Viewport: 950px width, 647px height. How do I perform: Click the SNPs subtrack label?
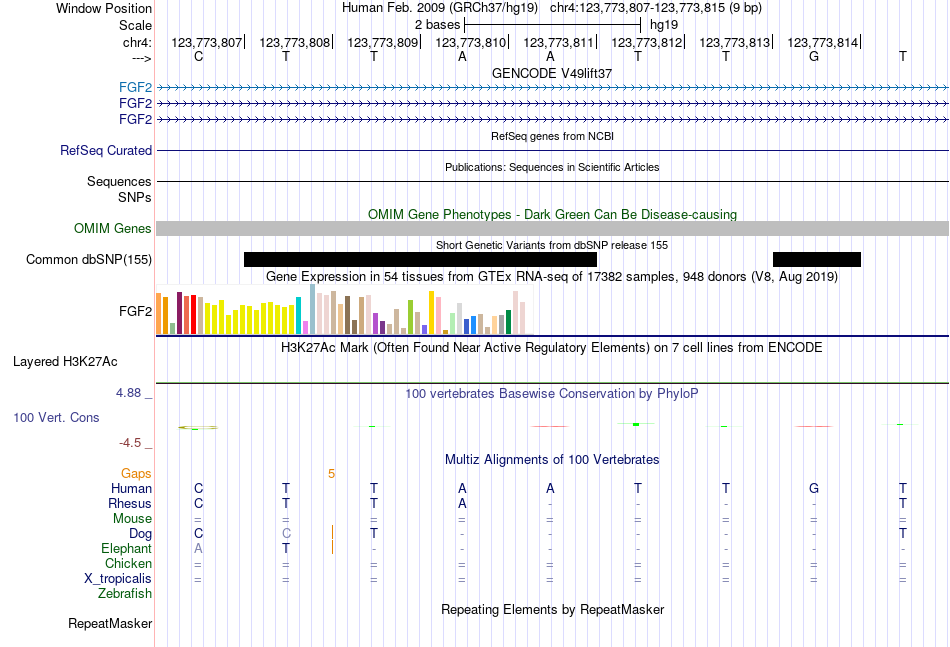[135, 197]
